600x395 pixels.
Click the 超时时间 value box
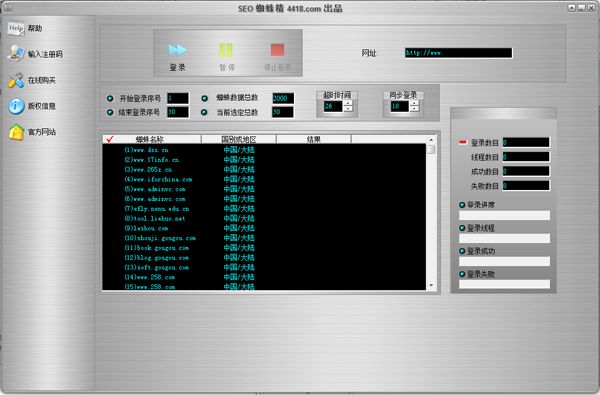(x=333, y=106)
